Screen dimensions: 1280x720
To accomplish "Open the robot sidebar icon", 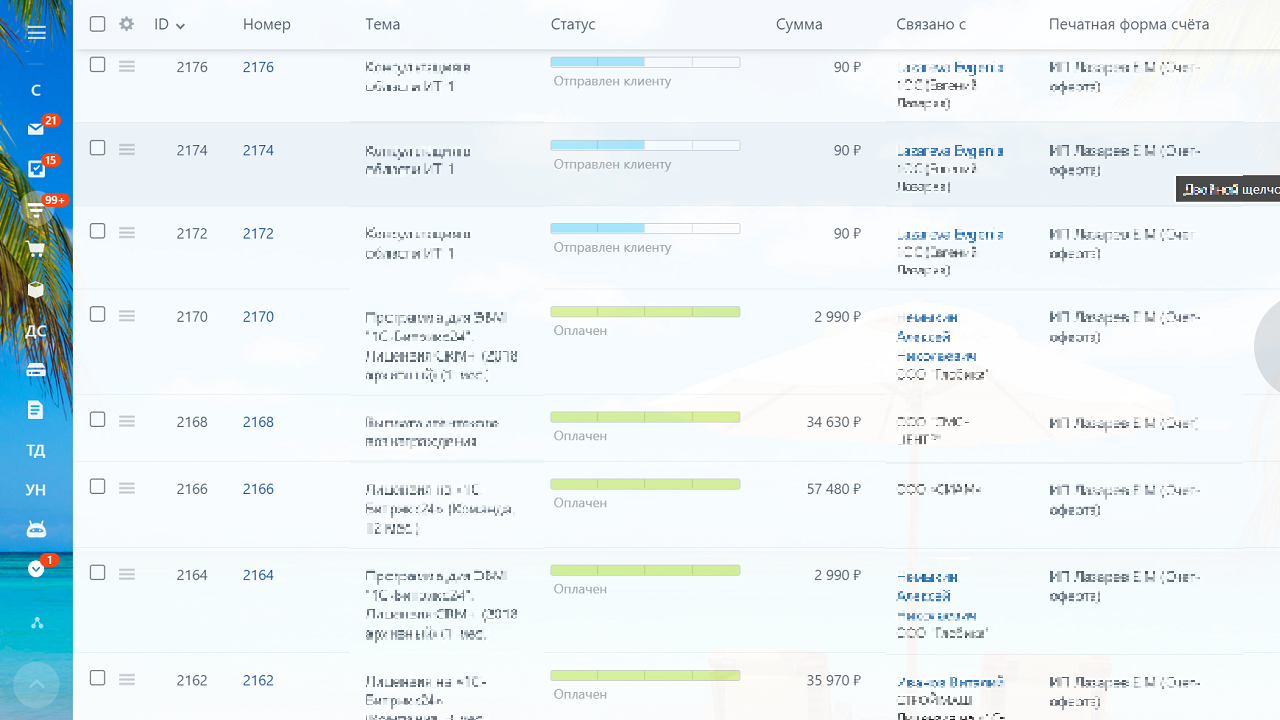I will pos(36,529).
